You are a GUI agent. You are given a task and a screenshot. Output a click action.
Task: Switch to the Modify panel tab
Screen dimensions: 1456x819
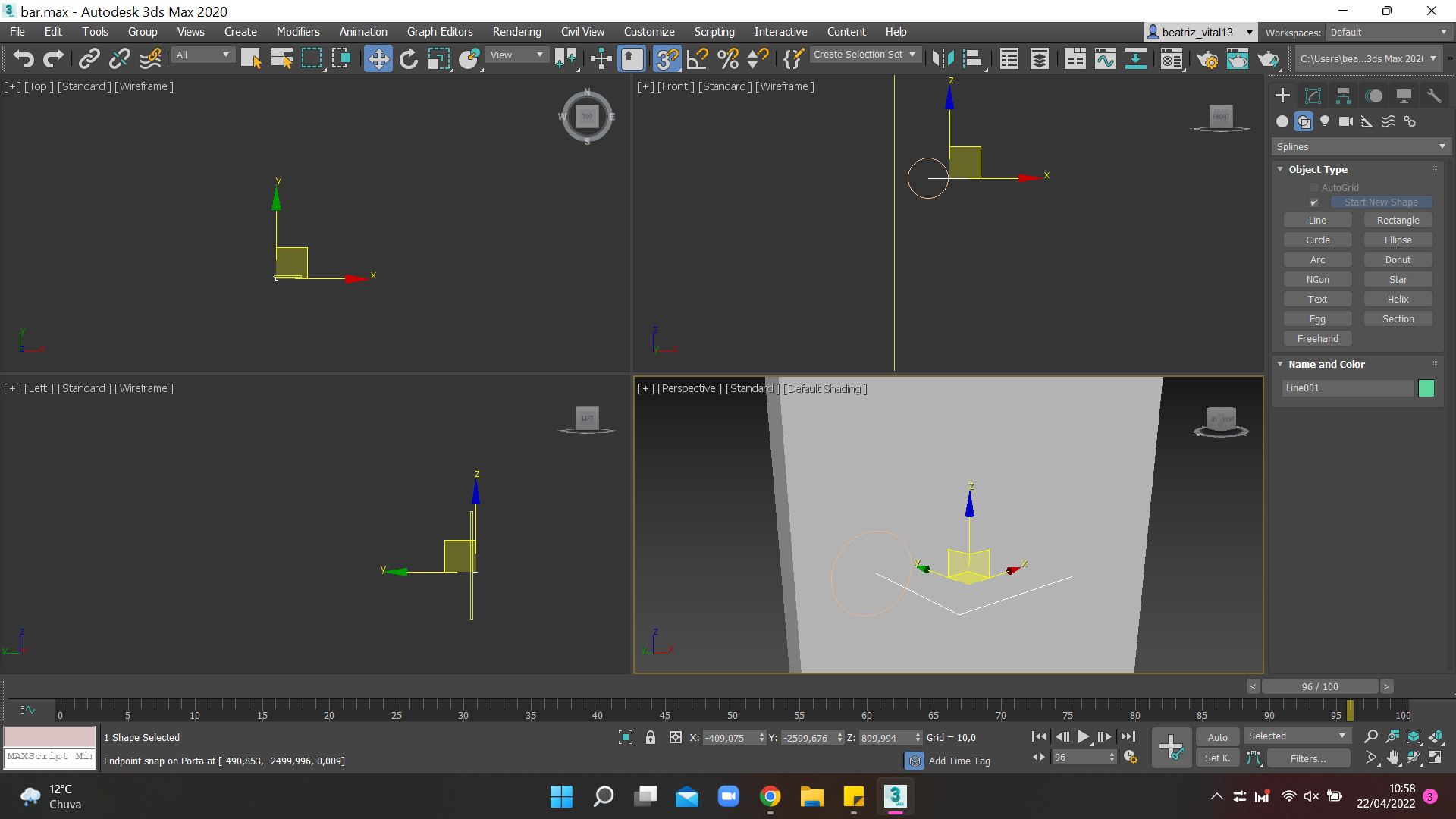(x=1313, y=96)
